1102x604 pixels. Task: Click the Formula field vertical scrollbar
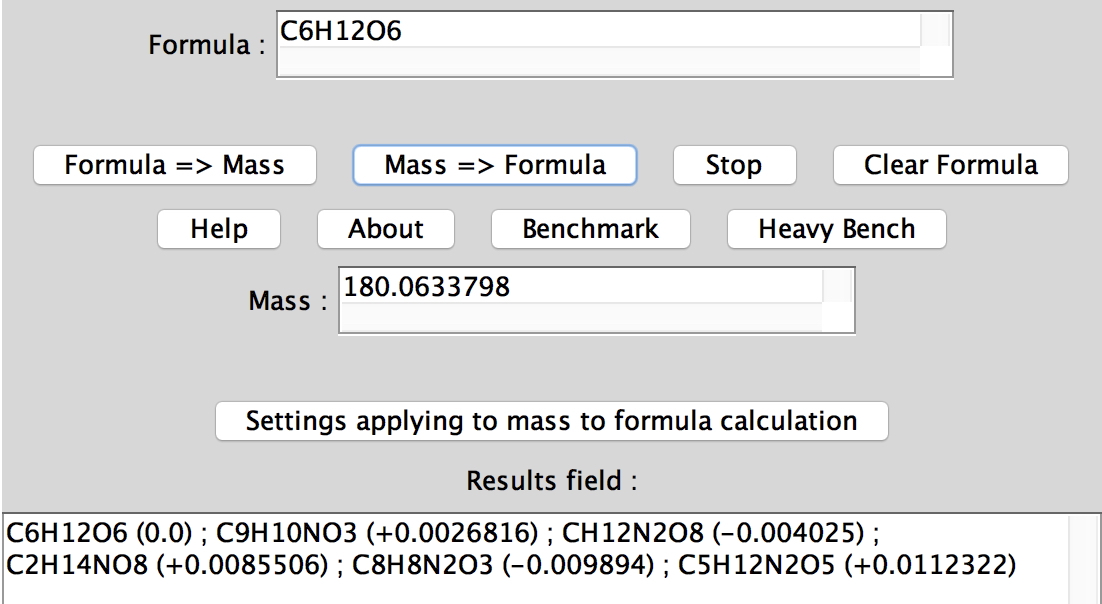tap(935, 31)
